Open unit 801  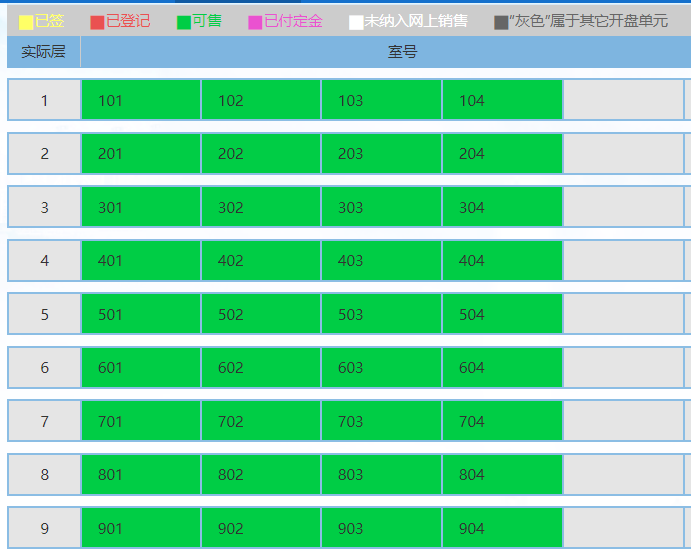[x=141, y=474]
